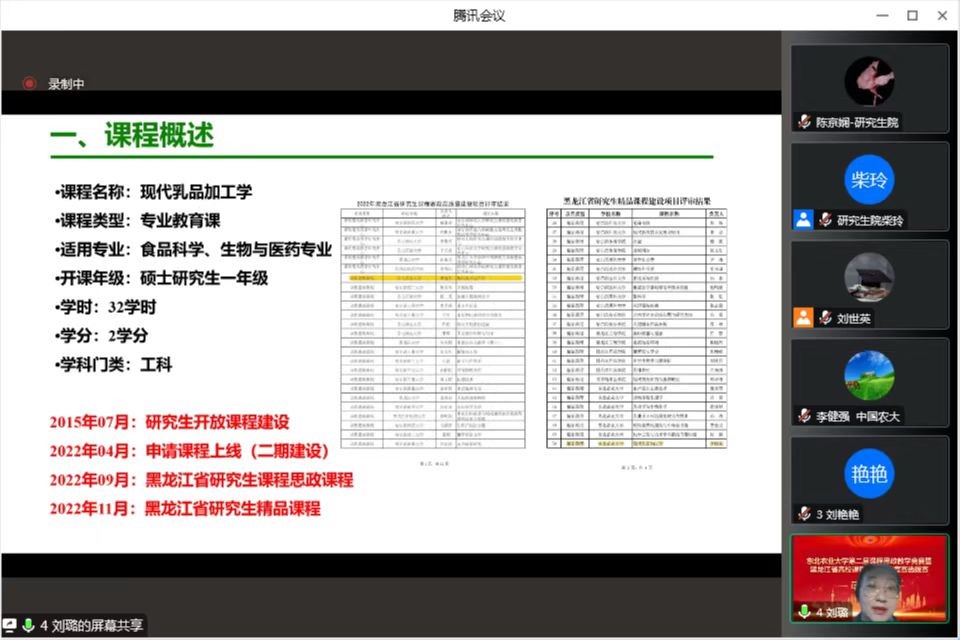Click the green microphone icon beside 刘璐的屏幕共享
The image size is (960, 640).
point(28,625)
